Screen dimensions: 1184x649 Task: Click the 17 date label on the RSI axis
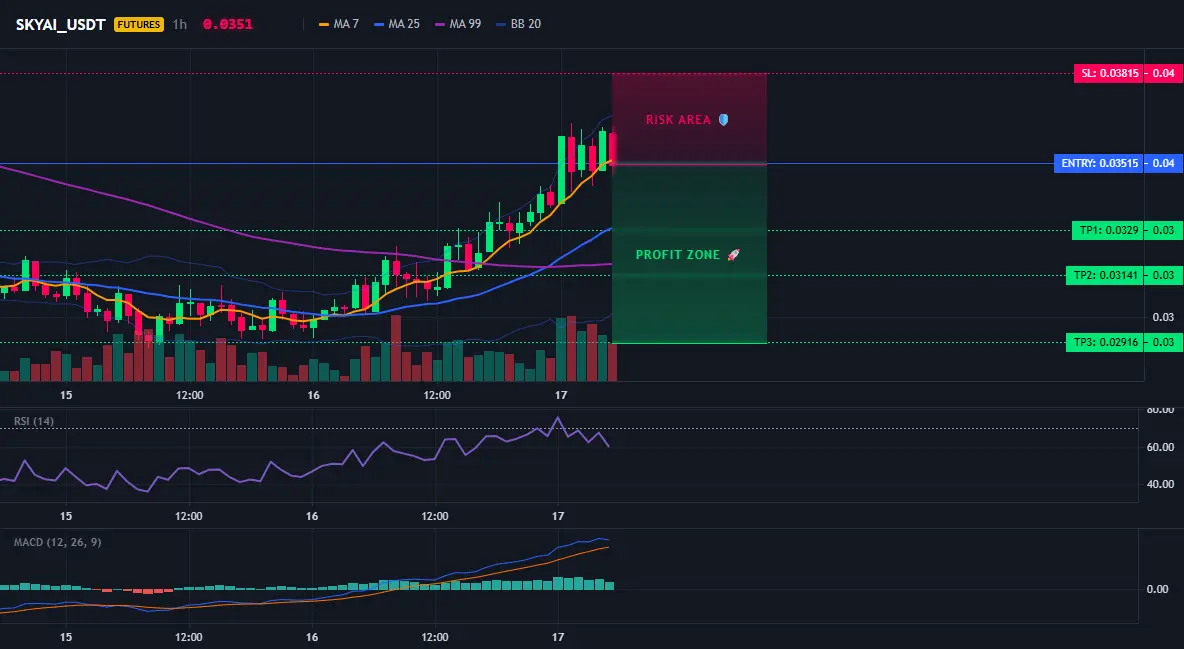pyautogui.click(x=558, y=516)
